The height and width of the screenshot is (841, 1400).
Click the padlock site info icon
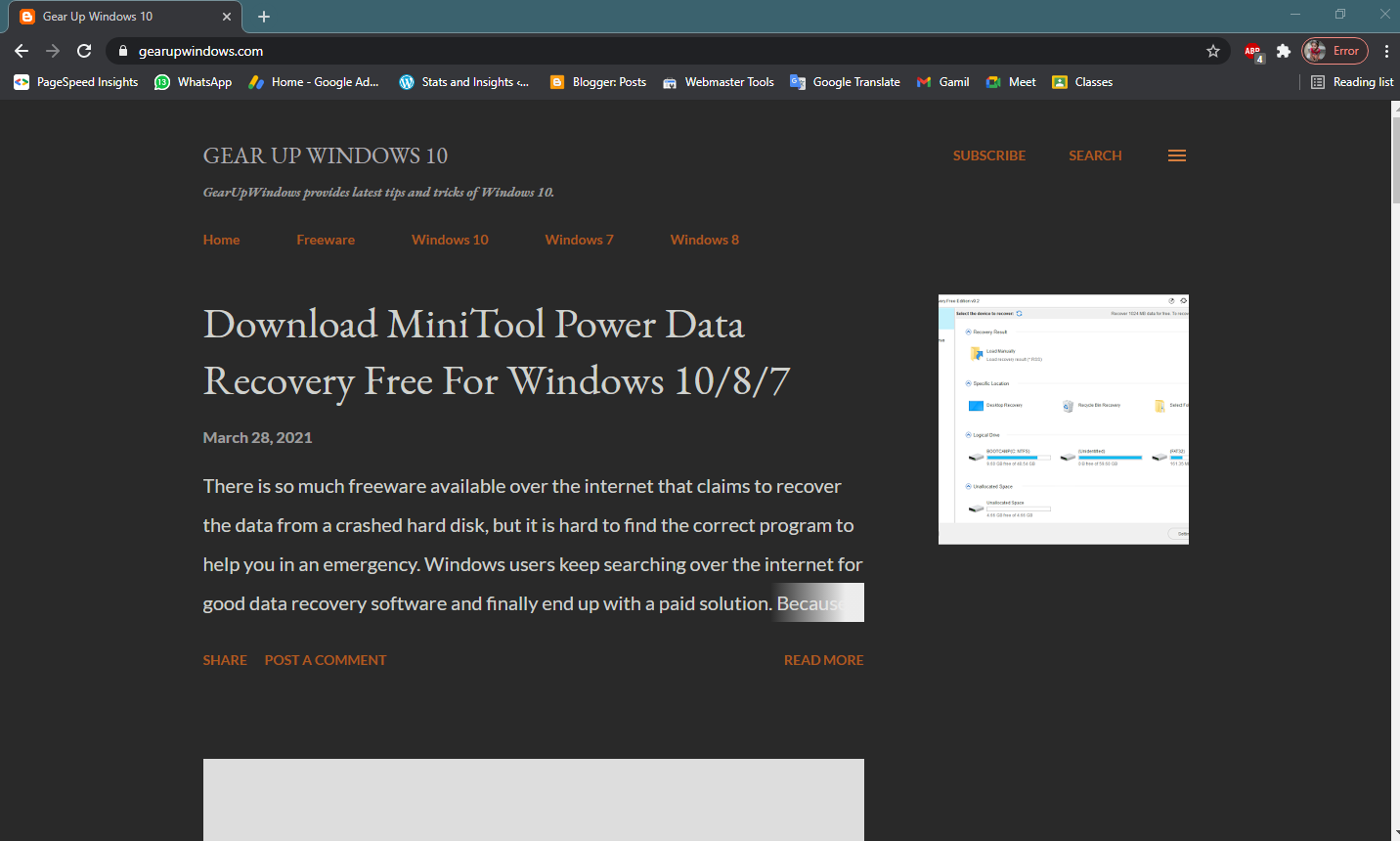click(123, 51)
